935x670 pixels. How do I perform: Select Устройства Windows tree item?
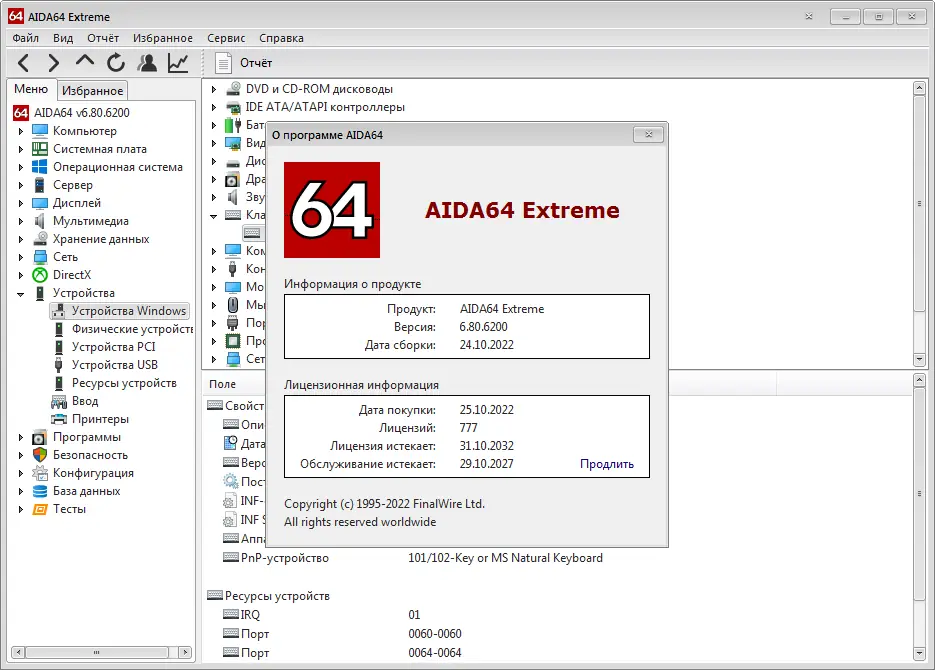coord(120,311)
